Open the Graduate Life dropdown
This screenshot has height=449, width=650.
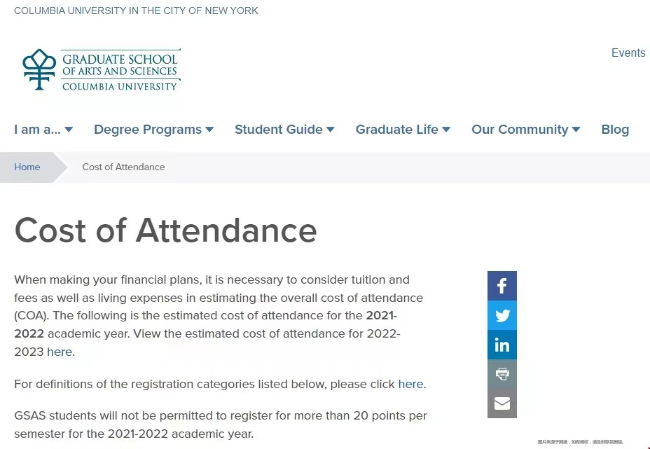[x=403, y=130]
